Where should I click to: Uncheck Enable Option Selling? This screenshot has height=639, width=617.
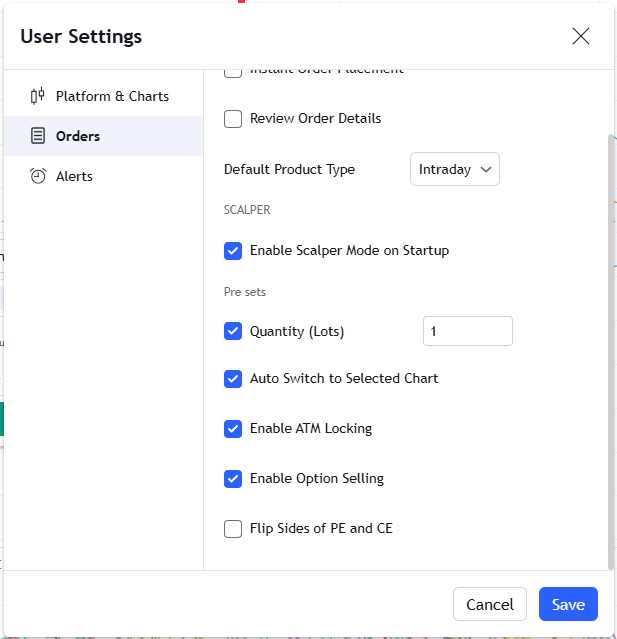click(x=233, y=479)
